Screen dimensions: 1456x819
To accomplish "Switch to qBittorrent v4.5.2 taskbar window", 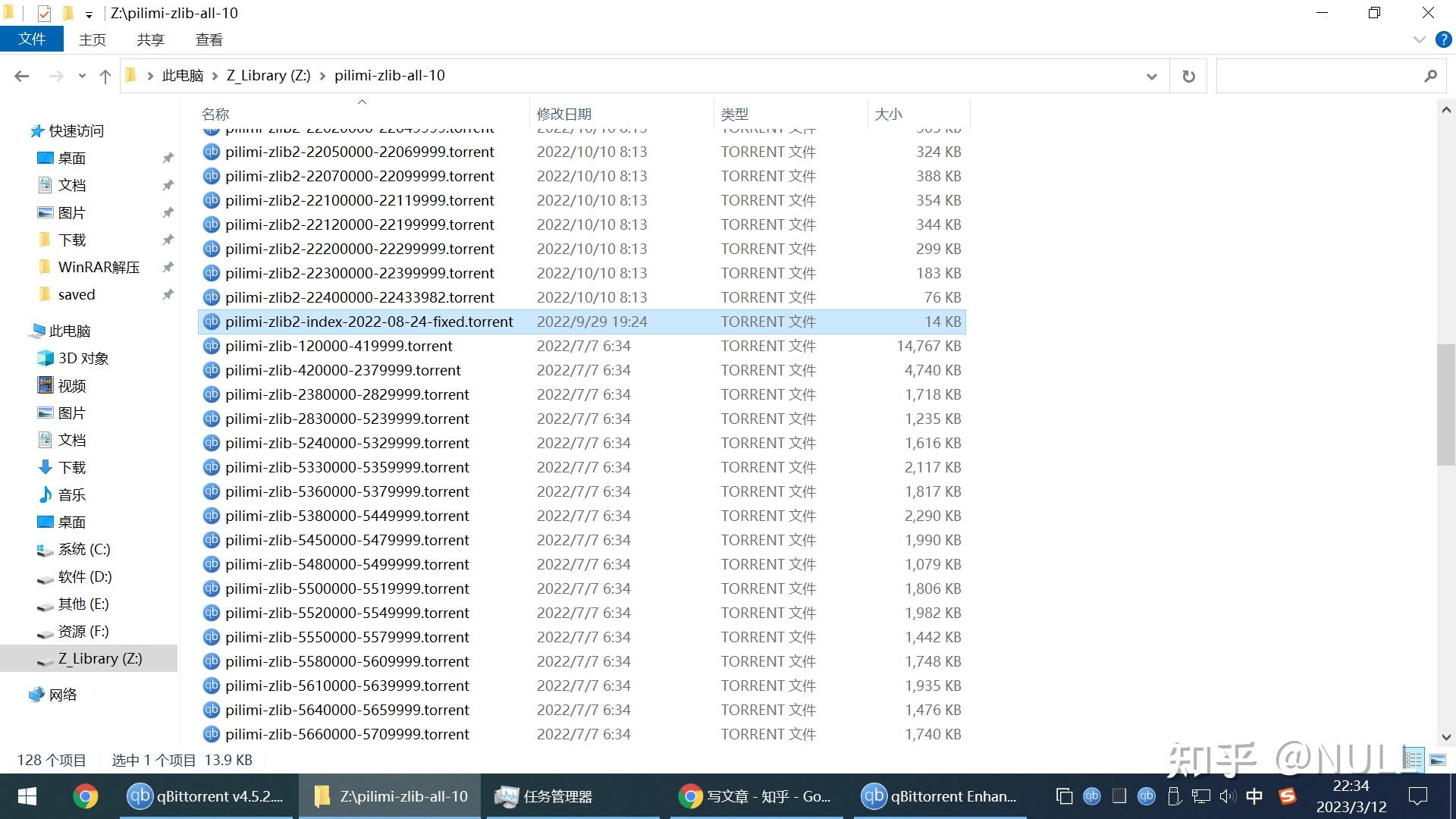I will pos(206,796).
